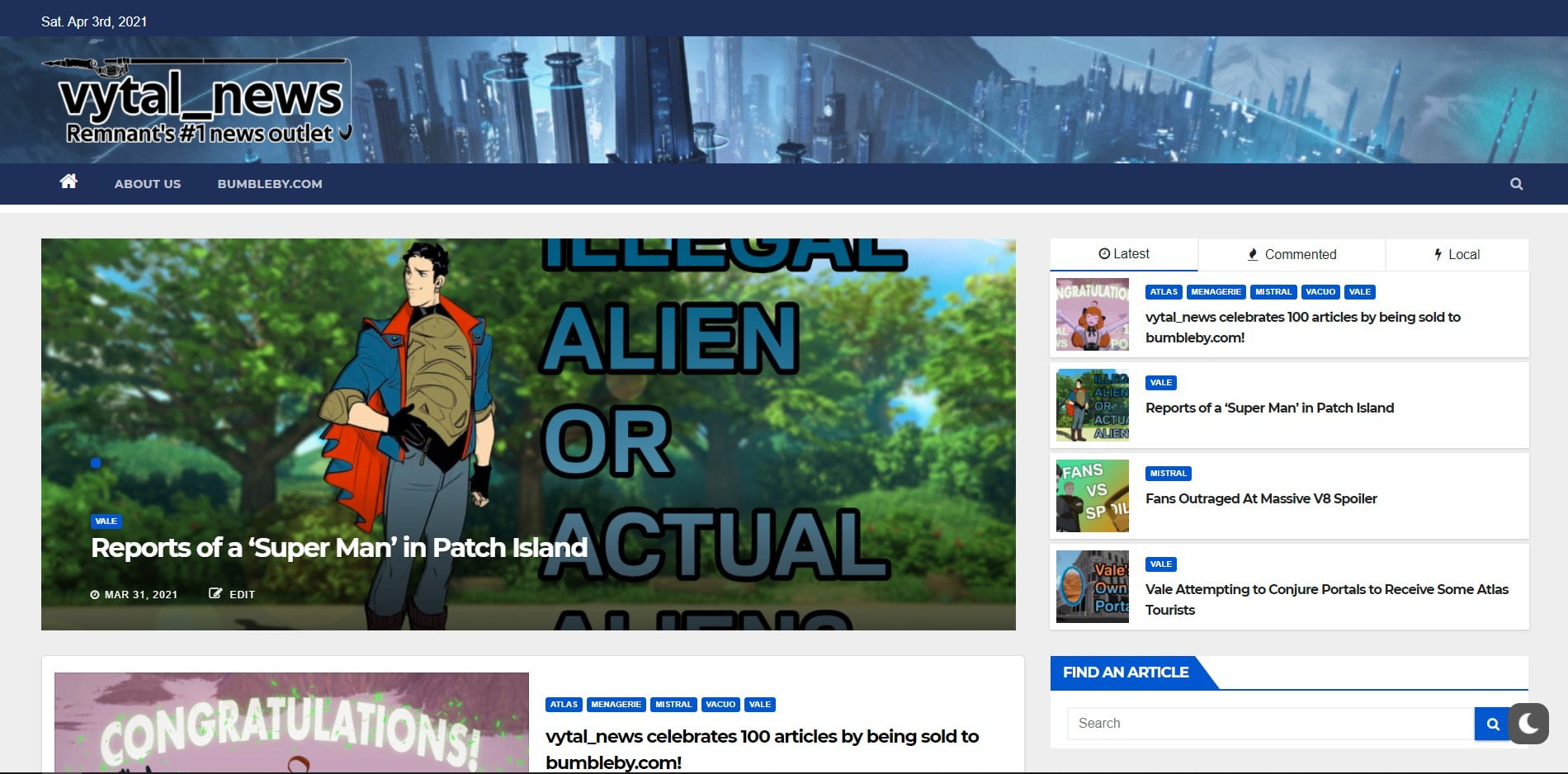The image size is (1568, 774).
Task: Click the MAR 31, 2021 date link
Action: [134, 594]
